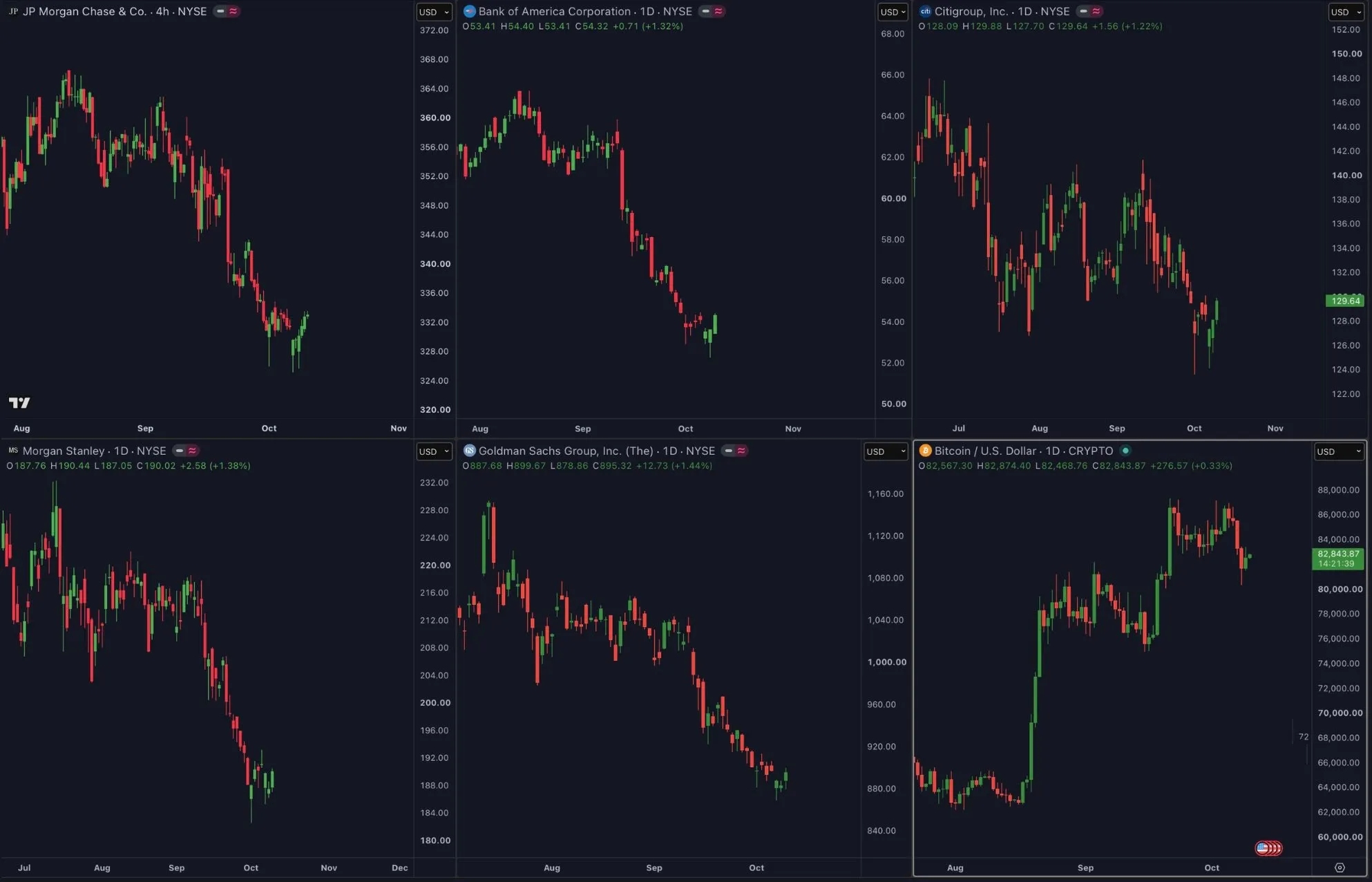Open USD currency dropdown on Bitcoin chart
This screenshot has width=1372, height=882.
point(1339,451)
